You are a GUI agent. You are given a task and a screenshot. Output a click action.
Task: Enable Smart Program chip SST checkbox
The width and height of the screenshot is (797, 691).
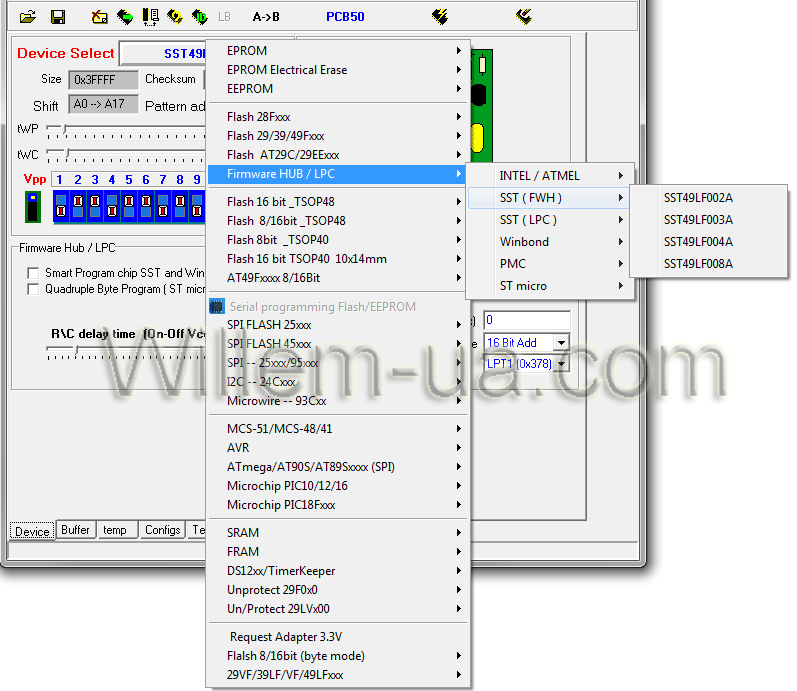pos(34,273)
